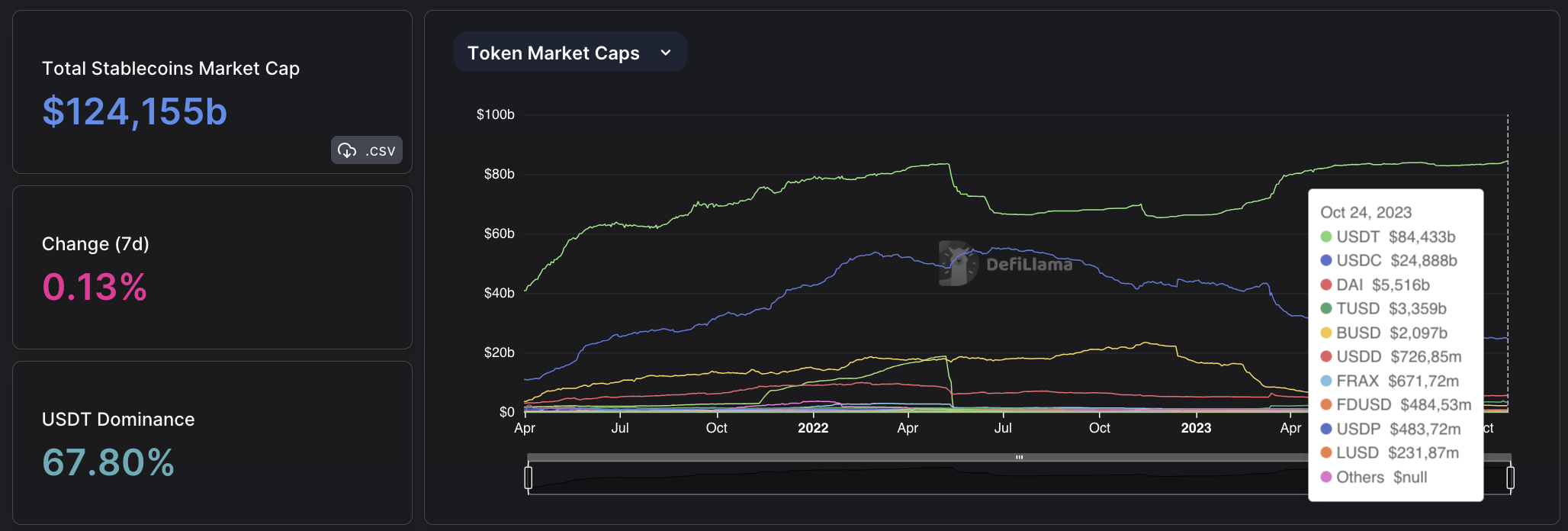Expand the chevron next to Token Market Caps
The image size is (1568, 531).
[666, 53]
